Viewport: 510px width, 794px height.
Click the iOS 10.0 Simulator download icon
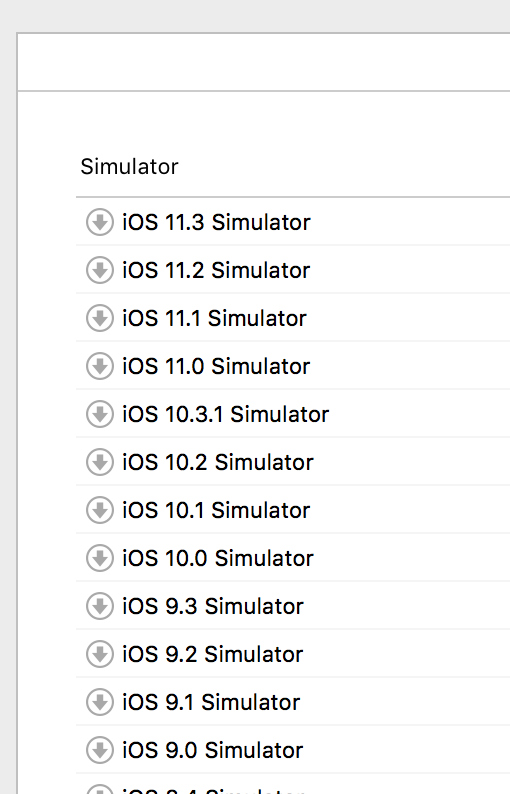pyautogui.click(x=100, y=558)
